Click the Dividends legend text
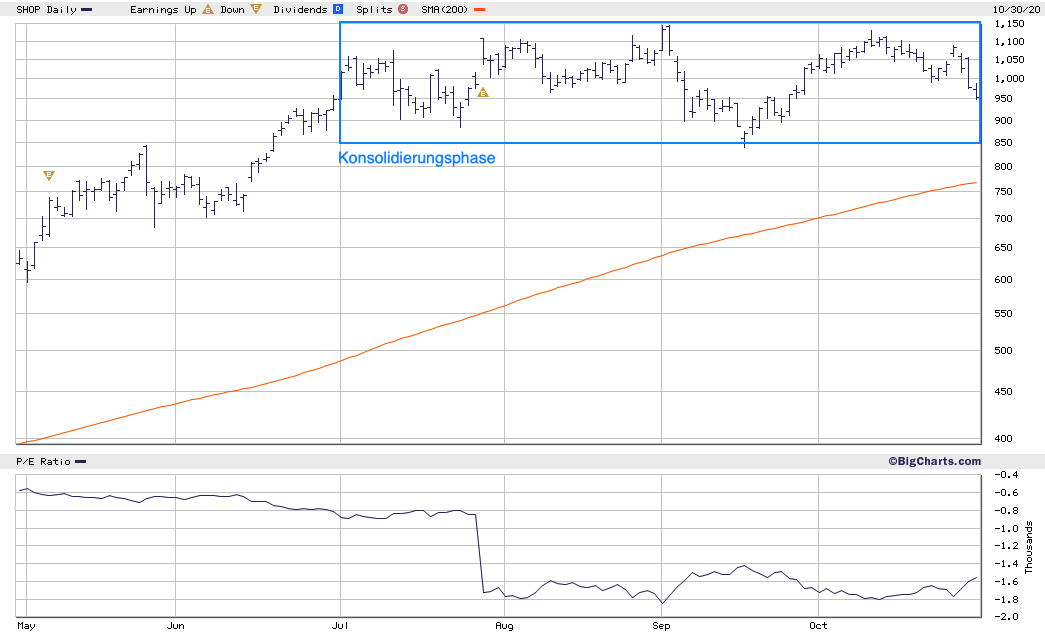Viewport: 1045px width, 635px height. tap(300, 10)
